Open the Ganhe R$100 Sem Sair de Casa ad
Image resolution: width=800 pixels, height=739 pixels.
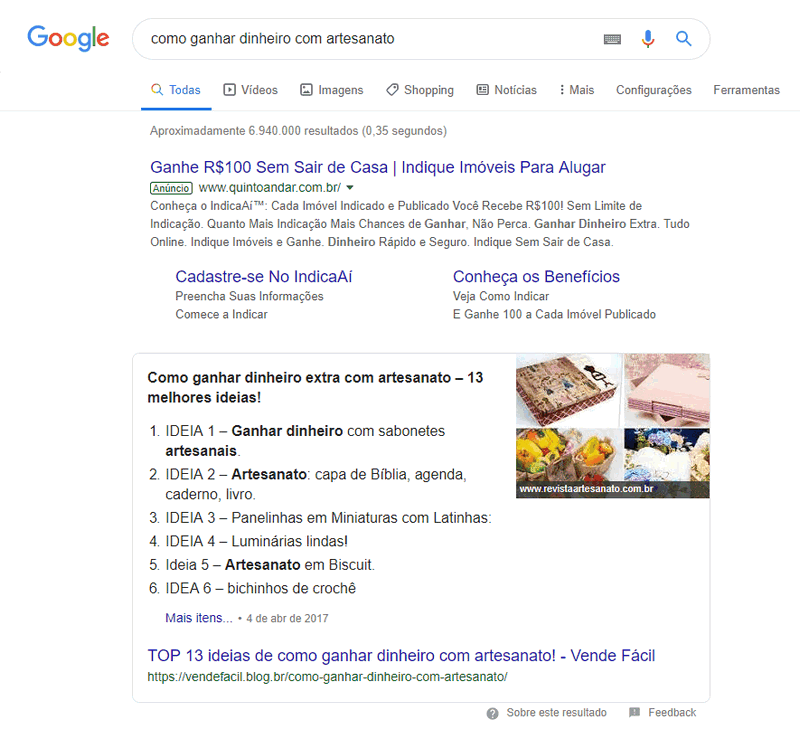pos(378,167)
